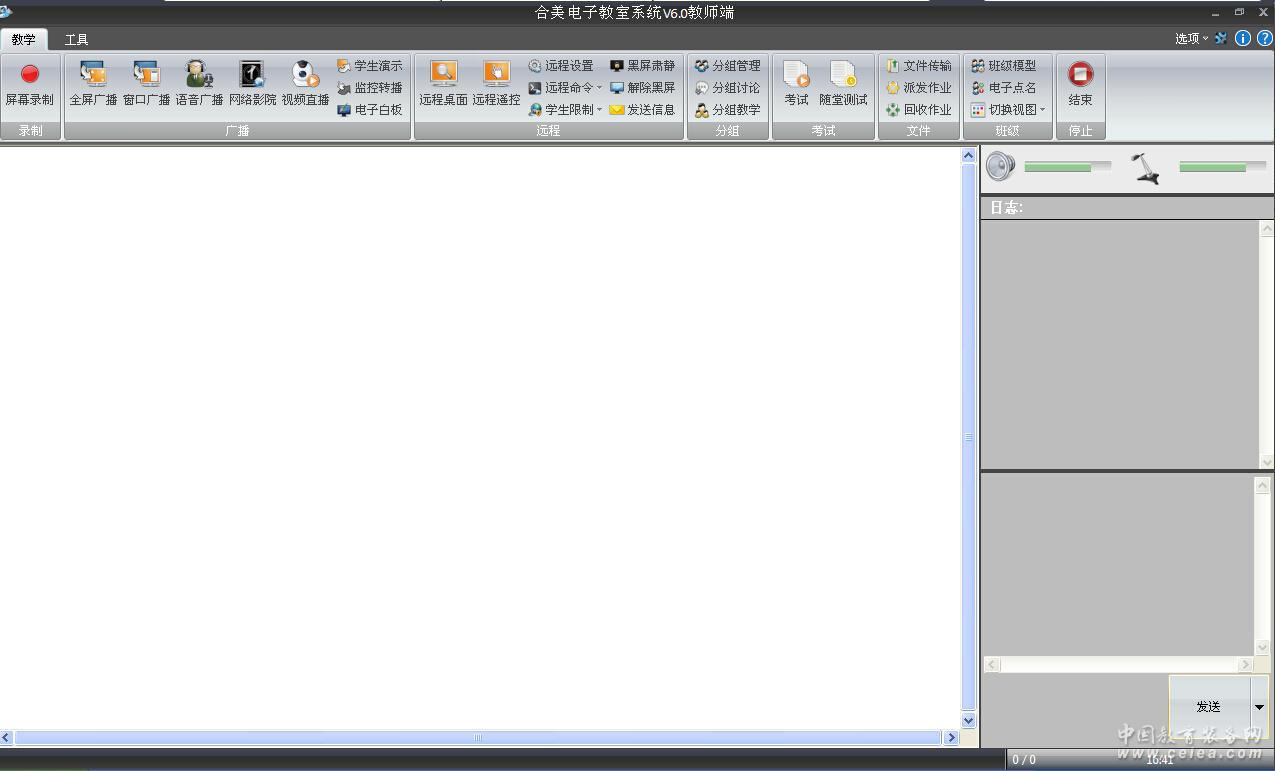Activate 远程遥控 remote control
The height and width of the screenshot is (771, 1275).
(x=496, y=76)
